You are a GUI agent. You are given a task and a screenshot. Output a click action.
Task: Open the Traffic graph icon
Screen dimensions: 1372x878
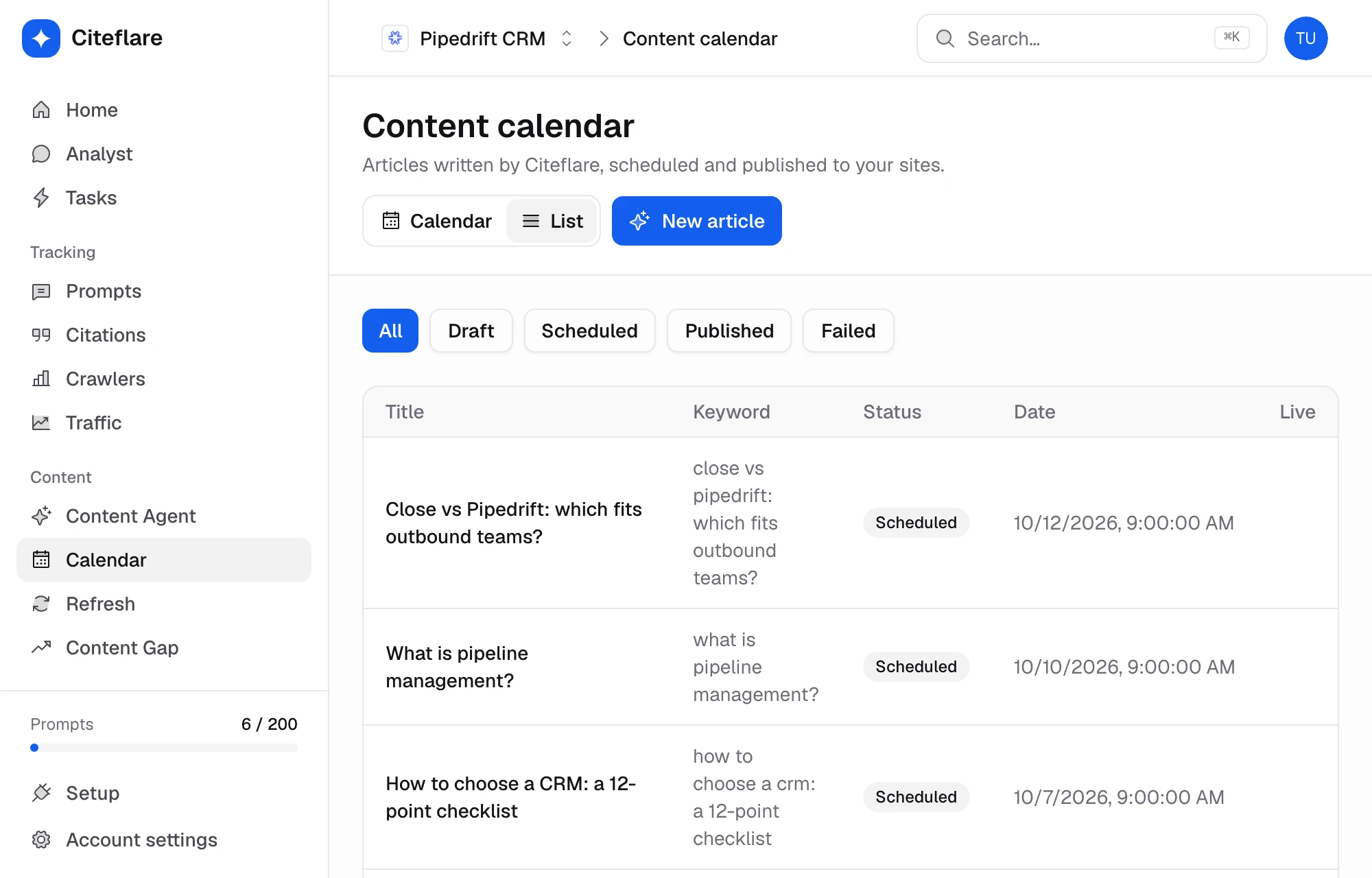coord(41,423)
